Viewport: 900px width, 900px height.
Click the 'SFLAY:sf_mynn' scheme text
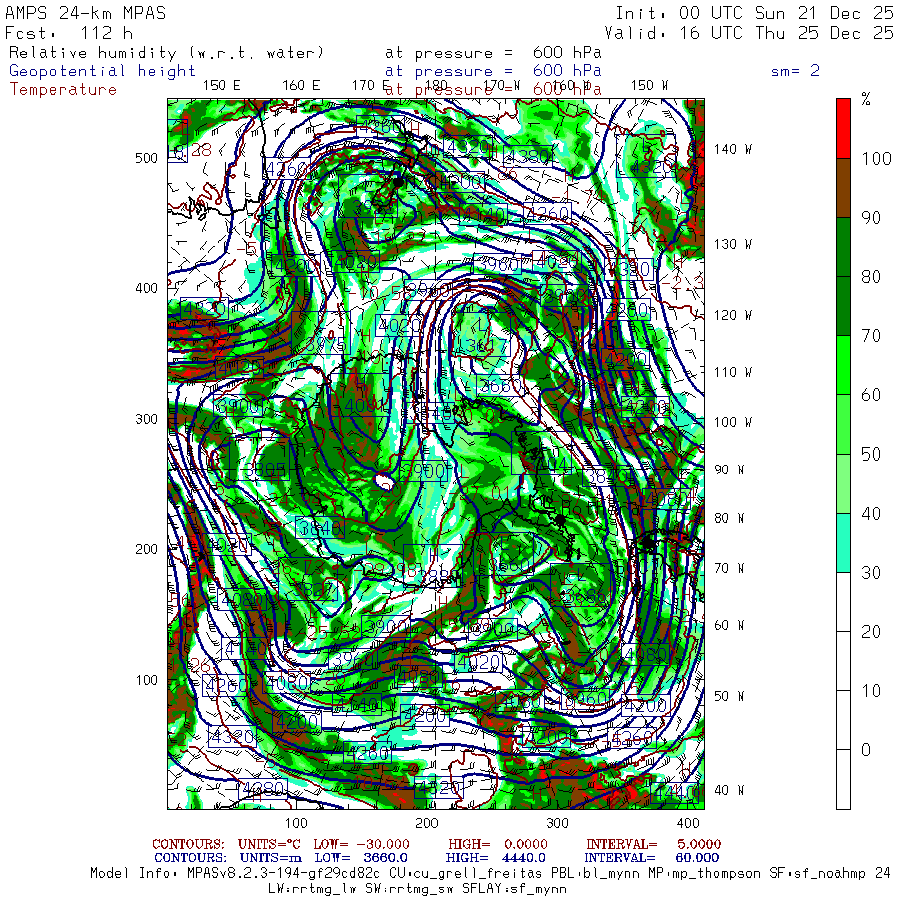tap(514, 889)
